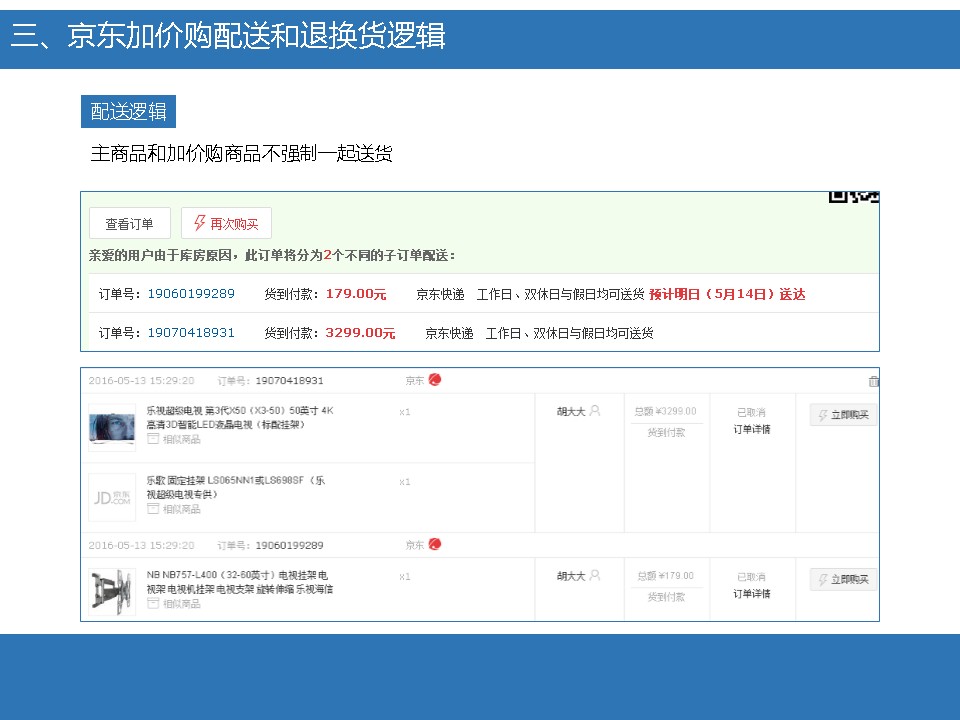Click the red JD chat icon for order 19070418931
Viewport: 960px width, 720px height.
click(x=435, y=380)
